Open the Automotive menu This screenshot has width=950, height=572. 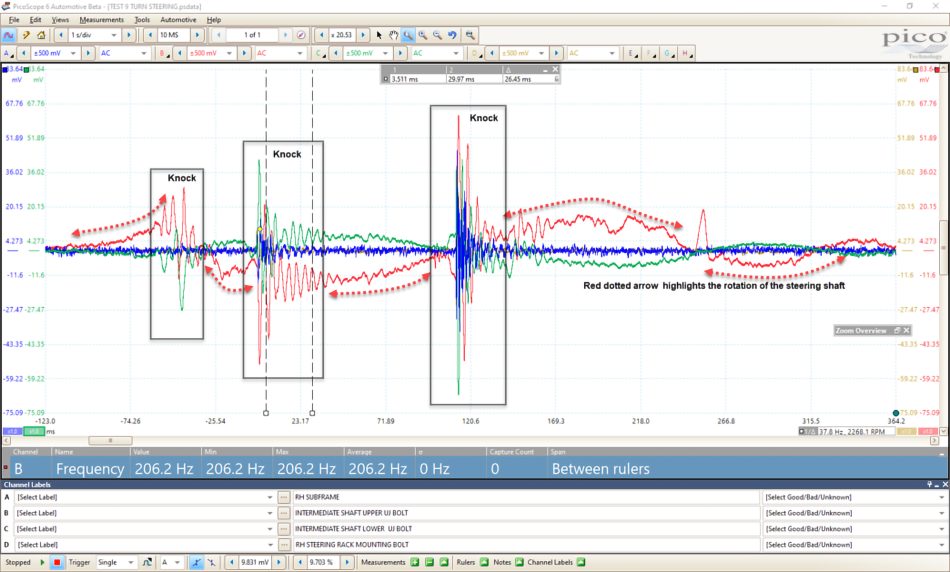(x=178, y=20)
